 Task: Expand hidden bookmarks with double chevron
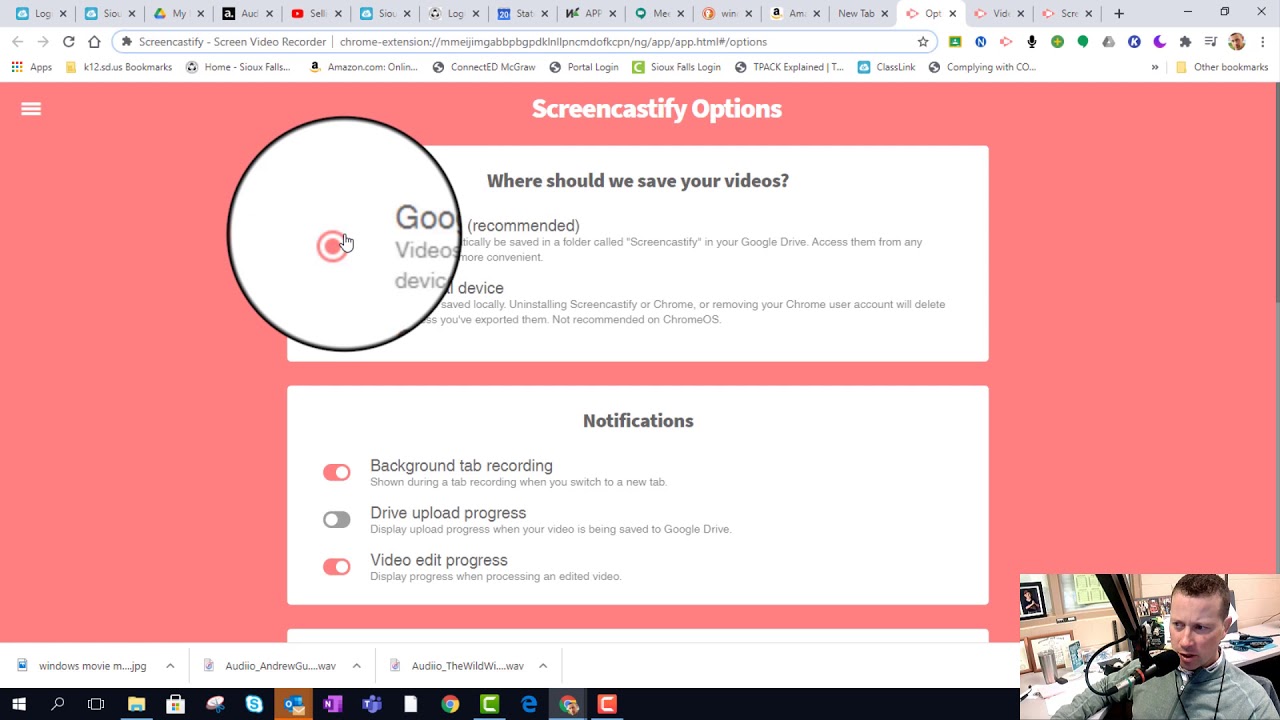pos(1155,67)
